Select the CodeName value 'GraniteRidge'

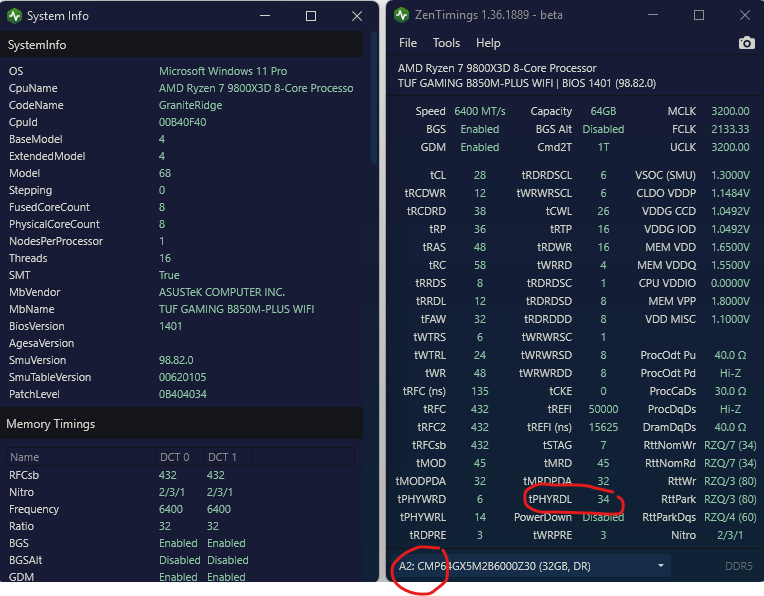tap(191, 105)
